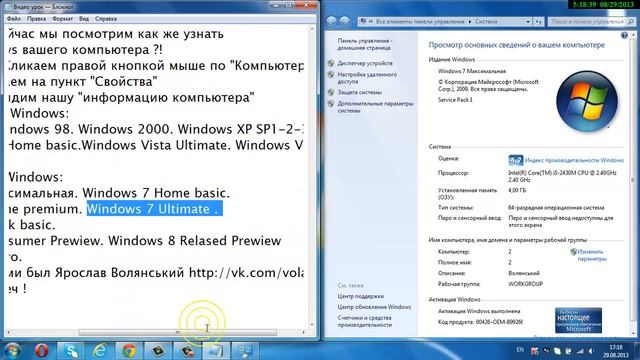640x360 pixels.
Task: Click the volume speaker tray icon
Action: (x=591, y=351)
